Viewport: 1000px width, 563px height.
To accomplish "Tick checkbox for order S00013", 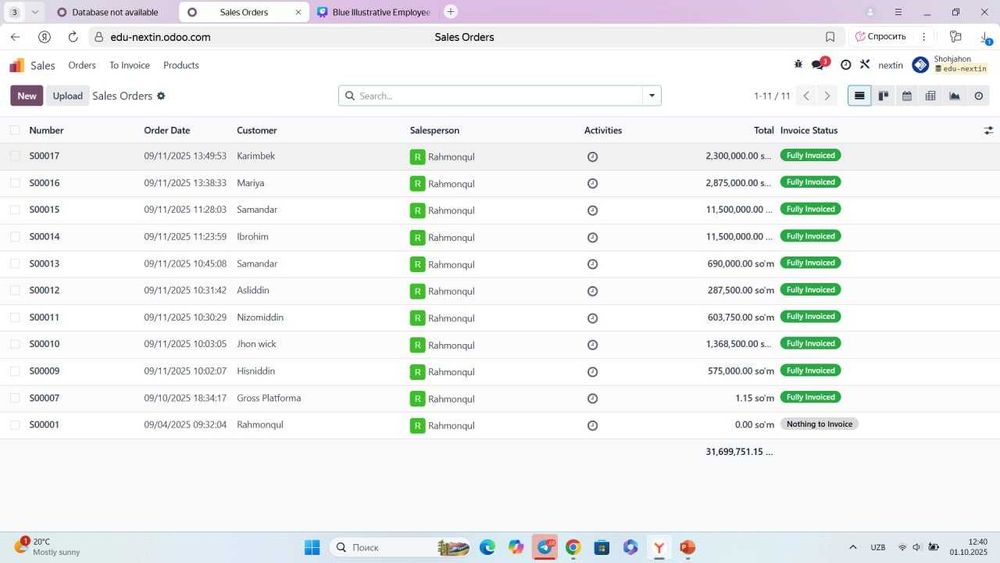I will pyautogui.click(x=15, y=263).
